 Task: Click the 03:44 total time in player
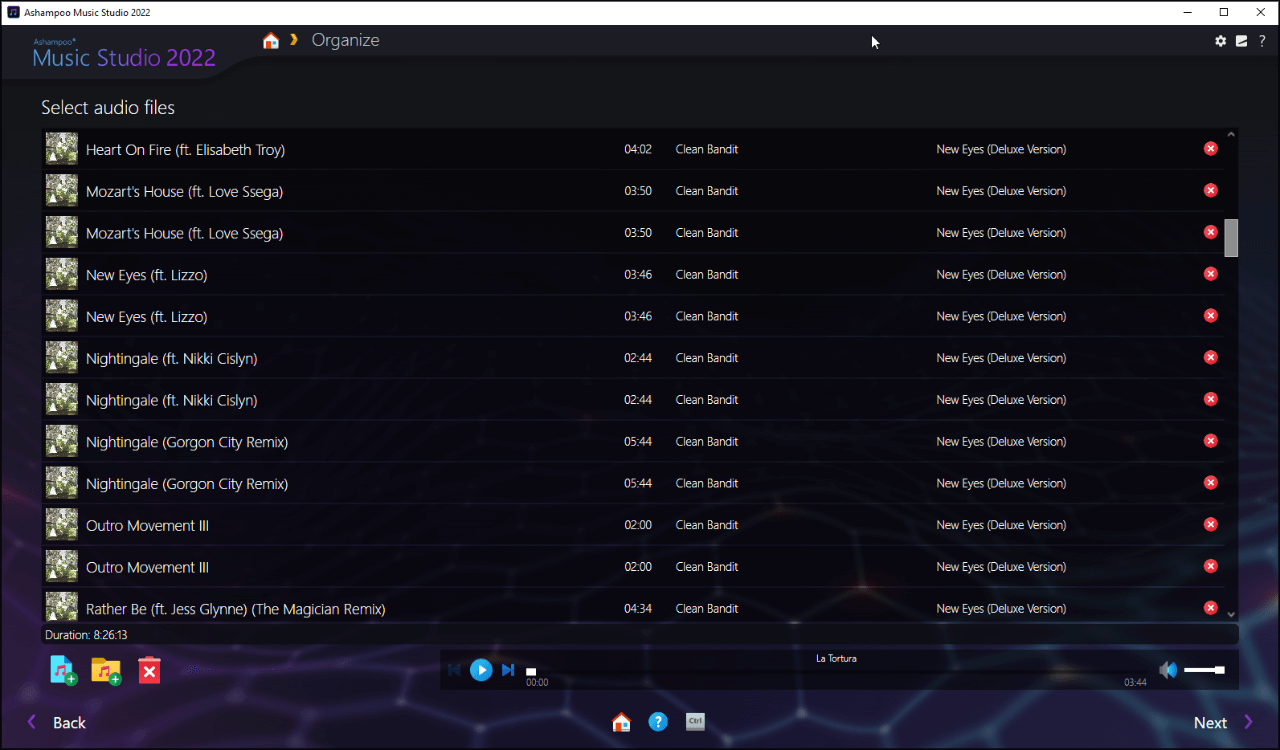pyautogui.click(x=1135, y=683)
